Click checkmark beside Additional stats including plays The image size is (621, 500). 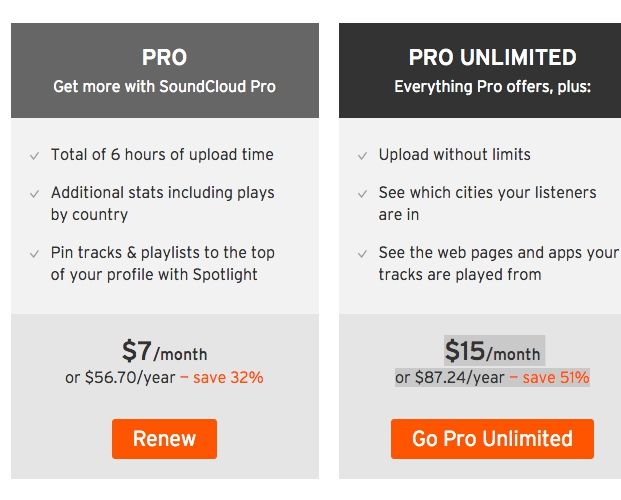(x=34, y=194)
